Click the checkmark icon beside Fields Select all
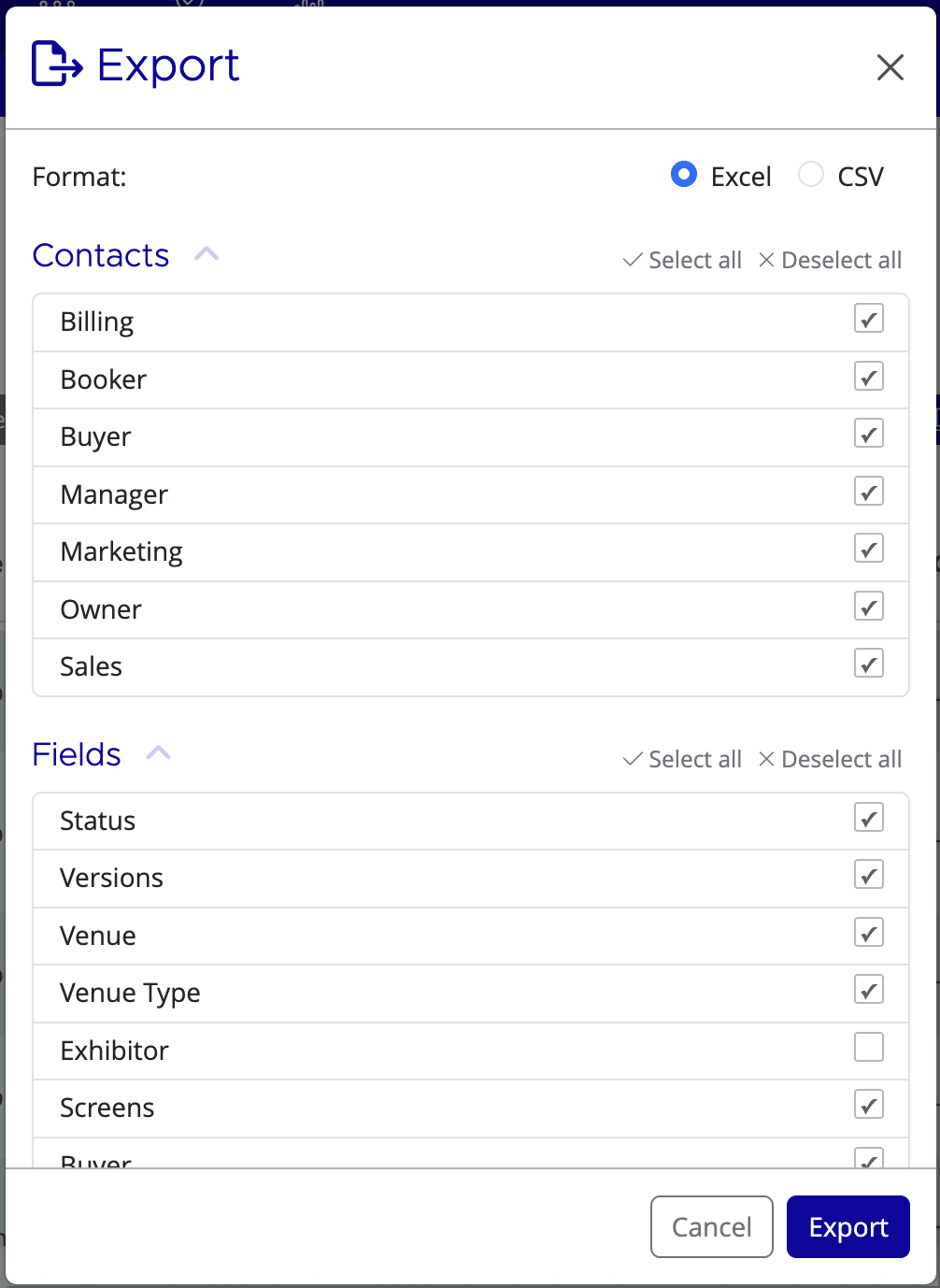Viewport: 940px width, 1288px height. click(631, 759)
